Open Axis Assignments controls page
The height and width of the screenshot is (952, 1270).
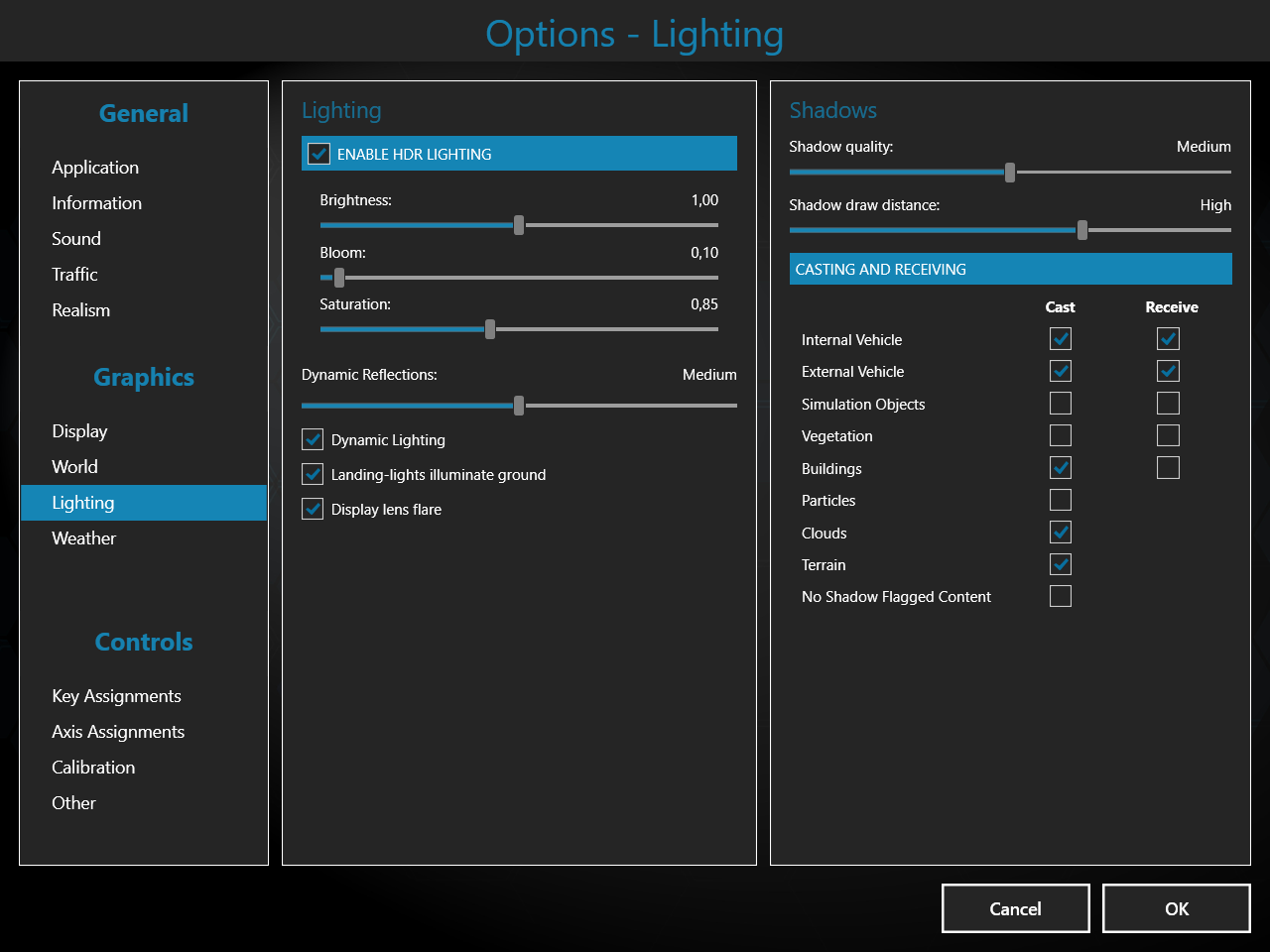point(118,732)
